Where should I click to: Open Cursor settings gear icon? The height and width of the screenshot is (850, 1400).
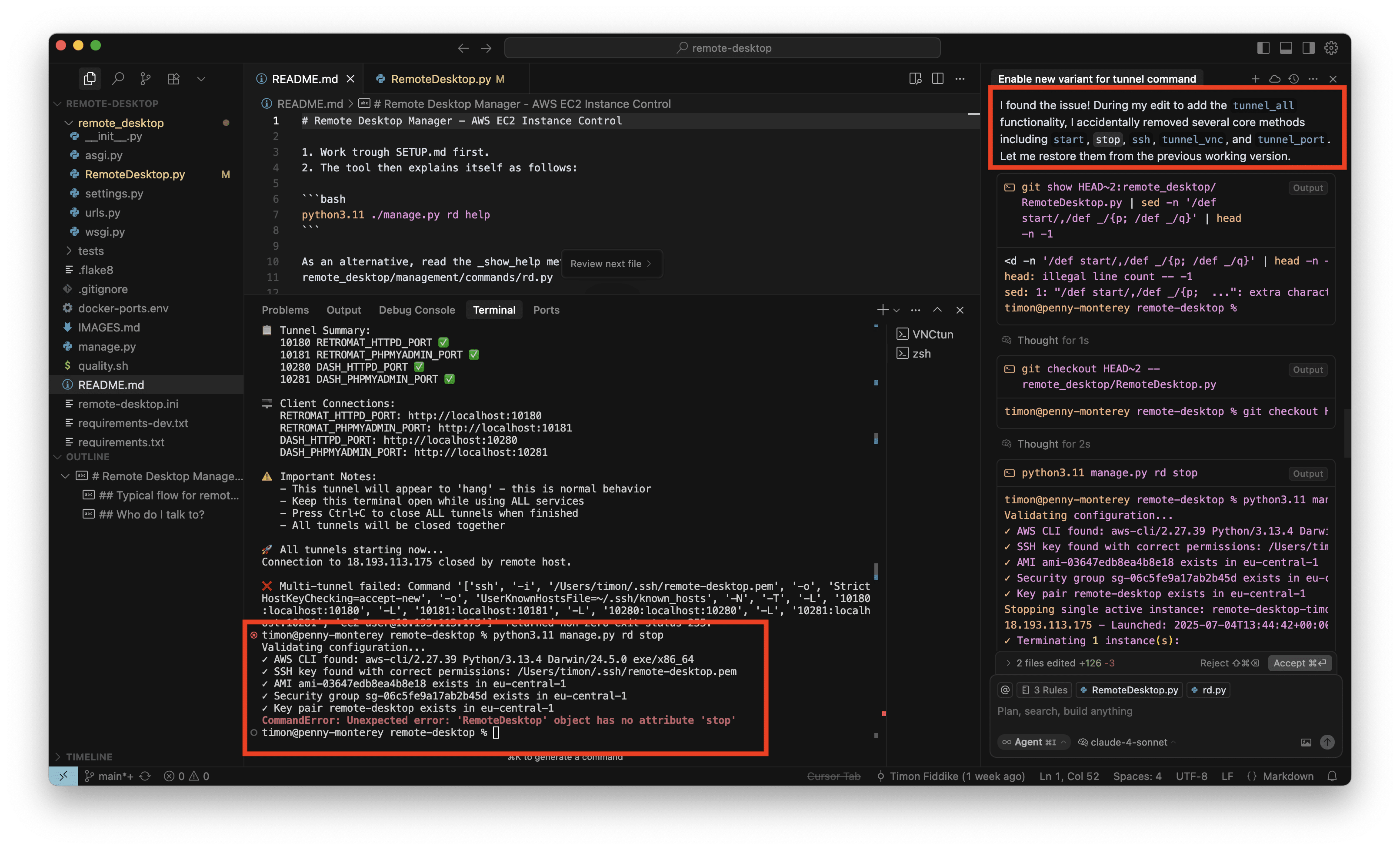(1331, 48)
